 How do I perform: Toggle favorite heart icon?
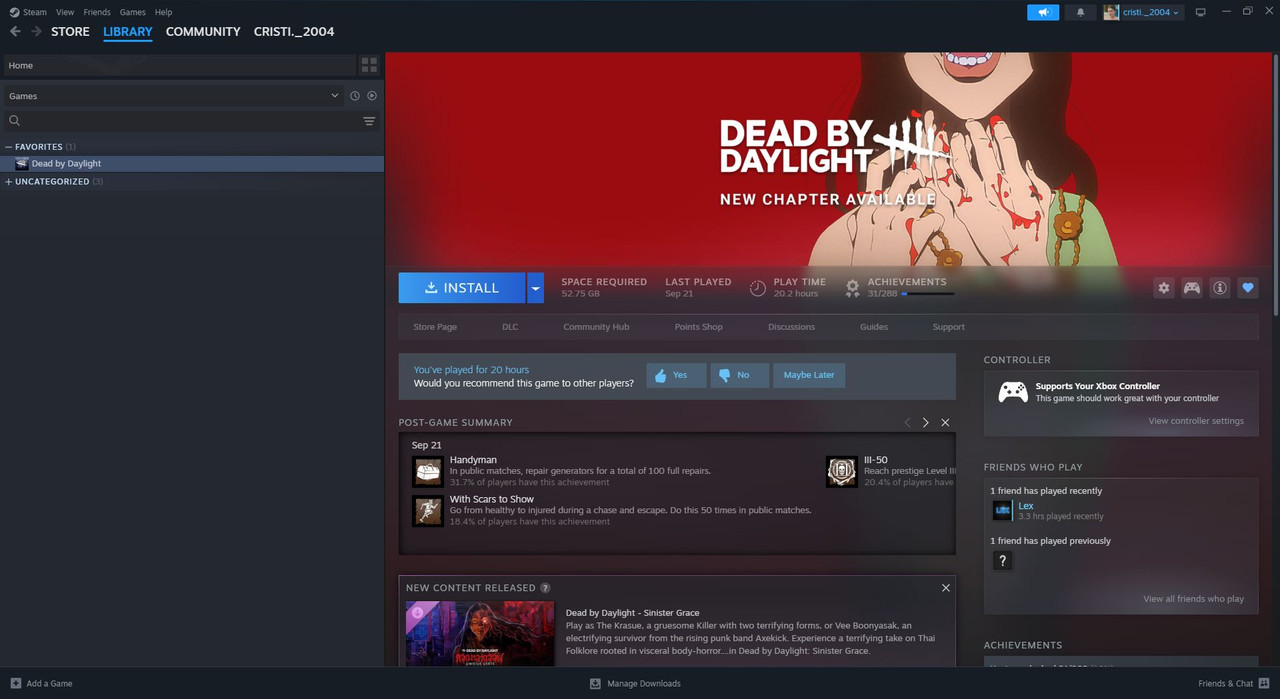click(x=1248, y=288)
